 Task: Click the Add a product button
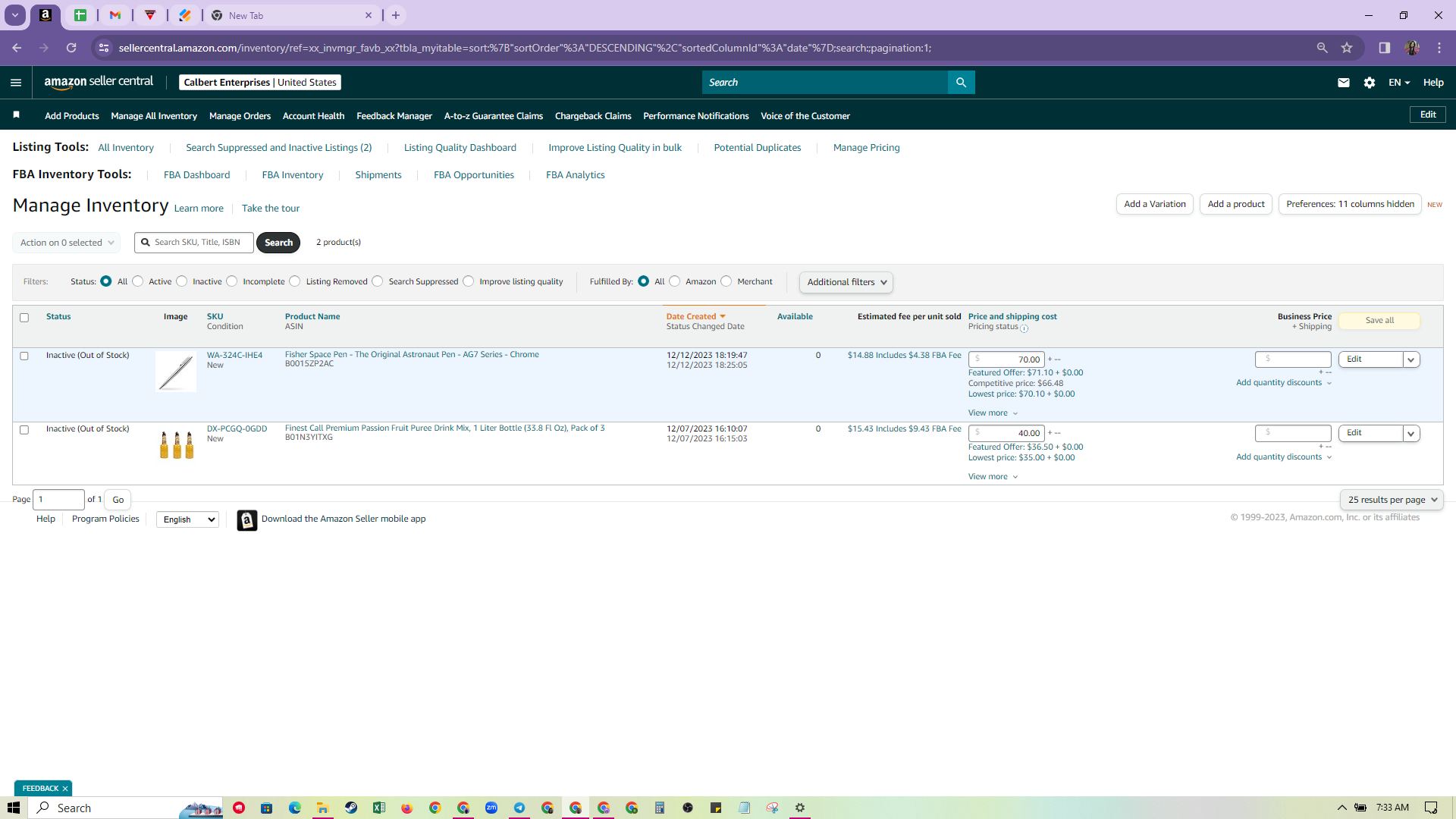(1236, 204)
